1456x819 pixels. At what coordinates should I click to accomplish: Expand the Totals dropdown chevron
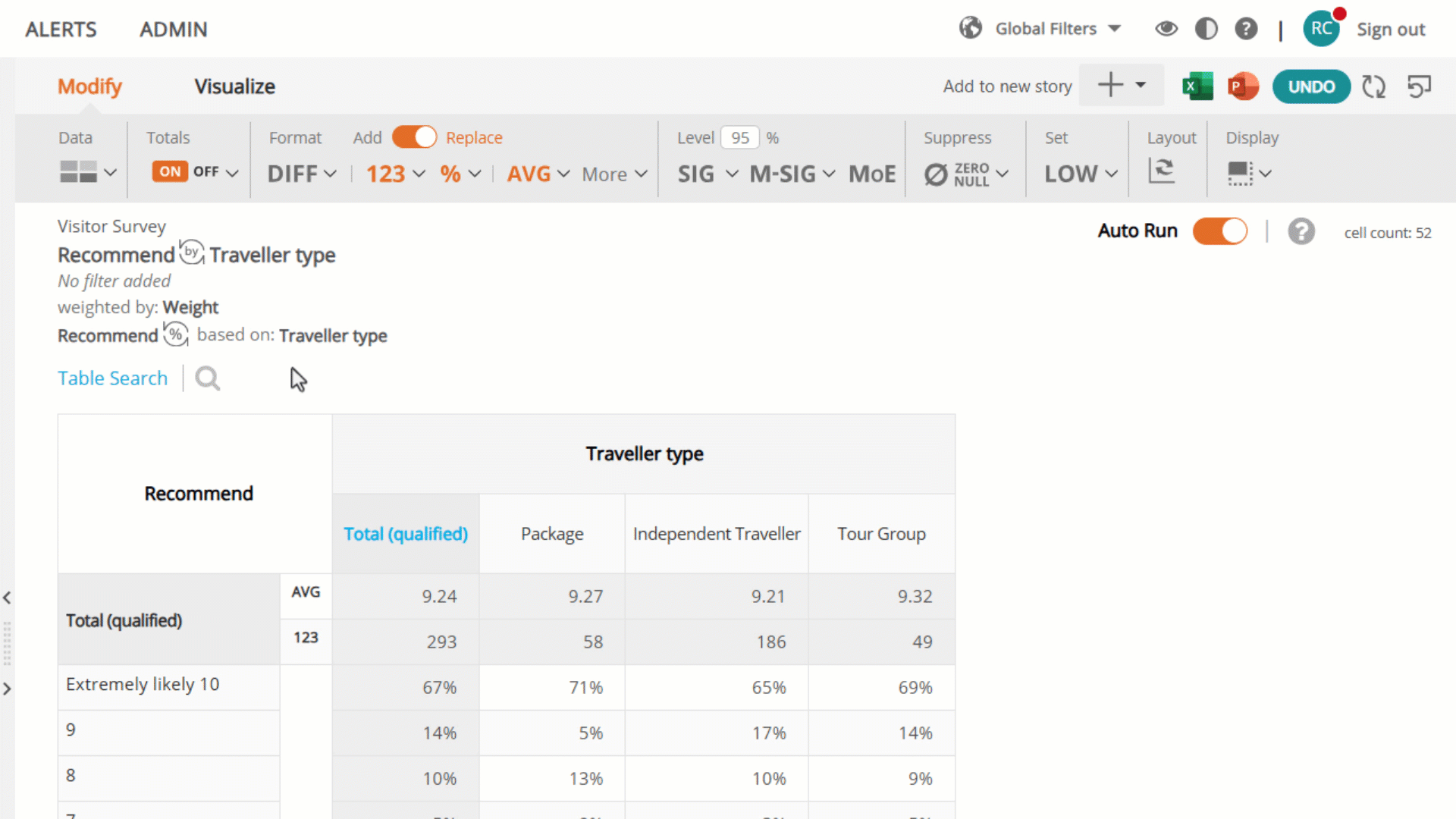click(232, 173)
